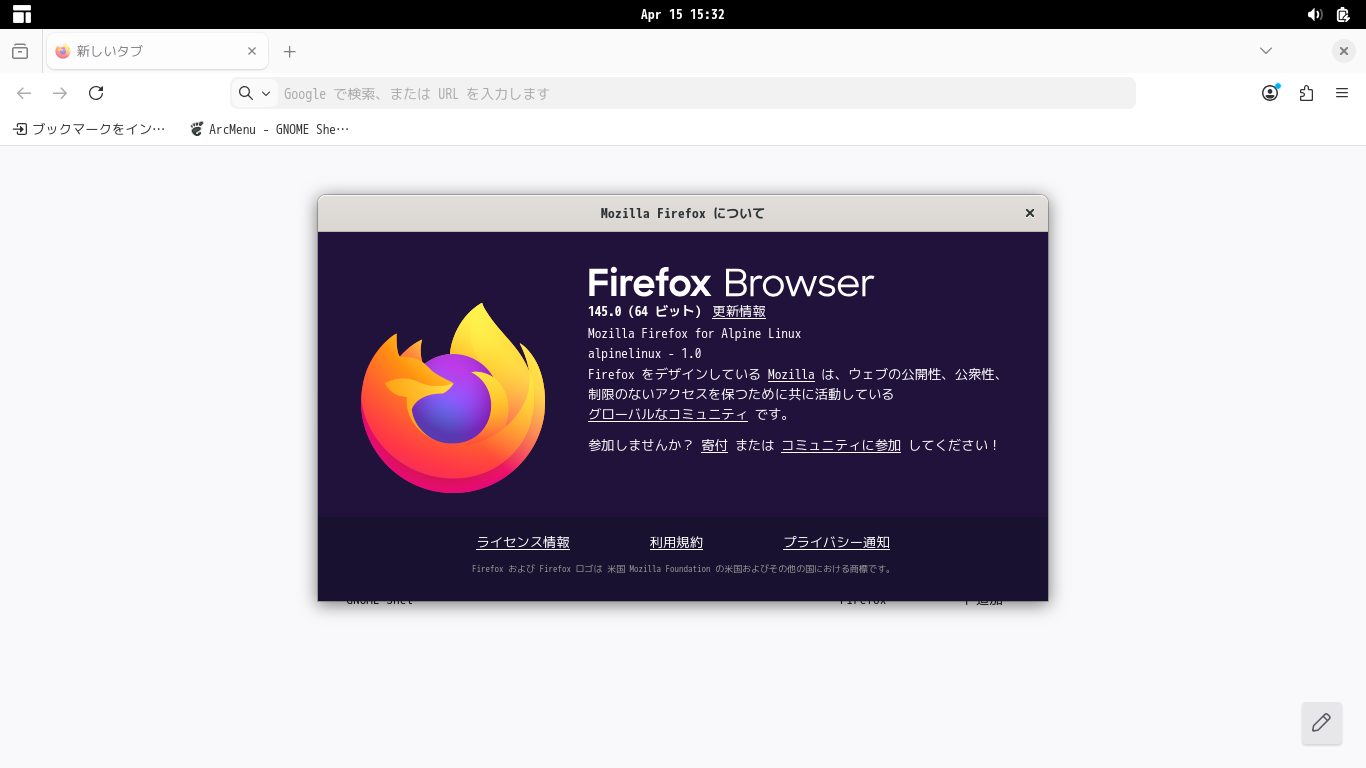Click the Firefox Browser heading wordmark

click(x=731, y=282)
